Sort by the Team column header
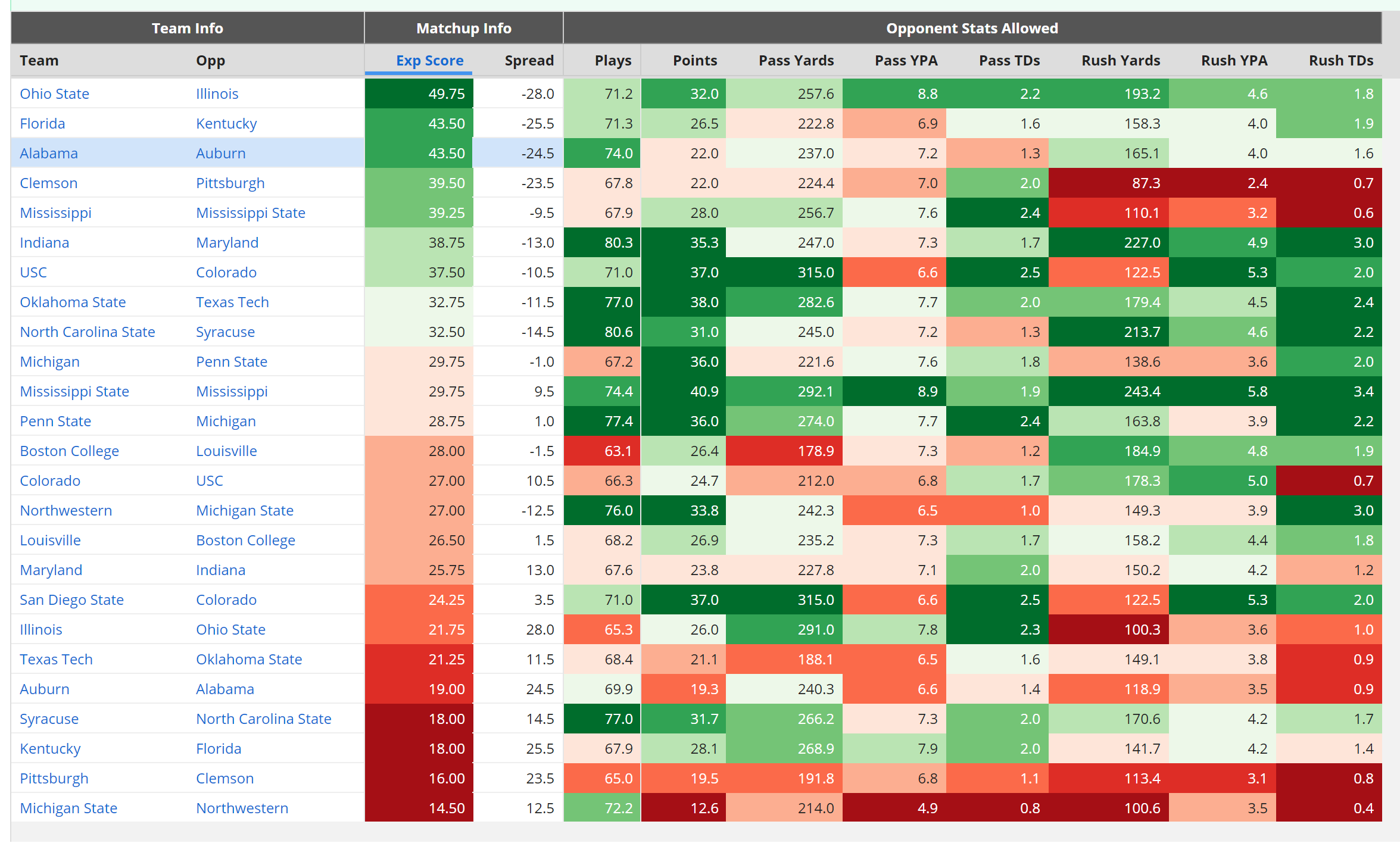The height and width of the screenshot is (843, 1400). 39,61
